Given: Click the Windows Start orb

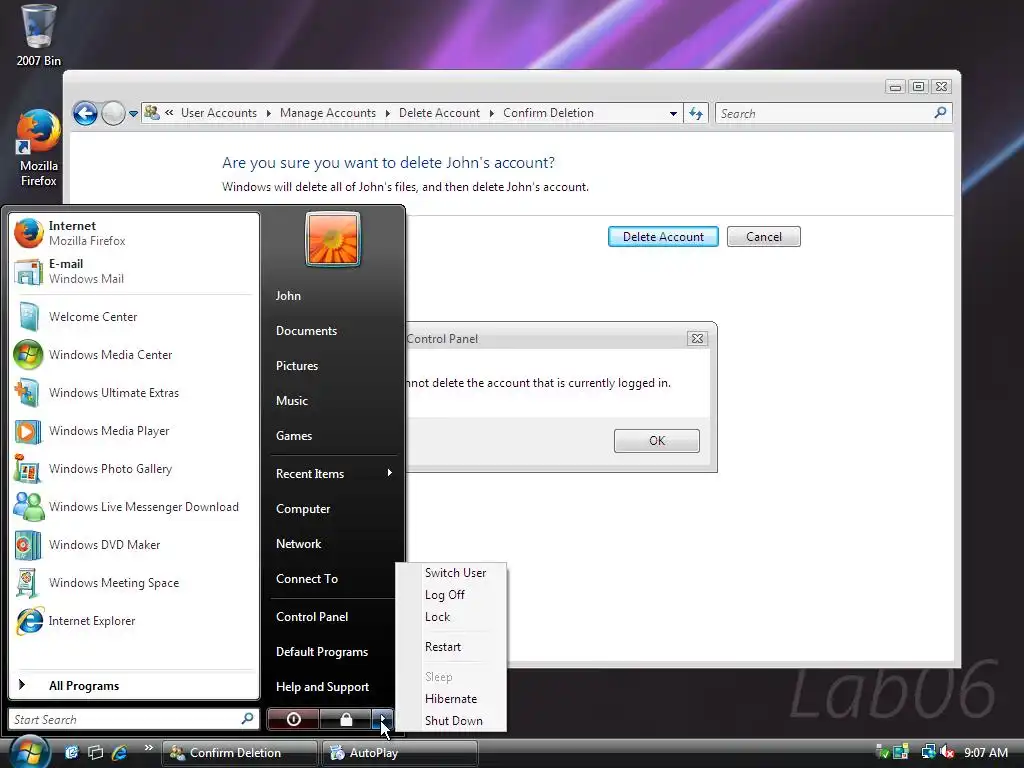Looking at the screenshot, I should point(29,752).
